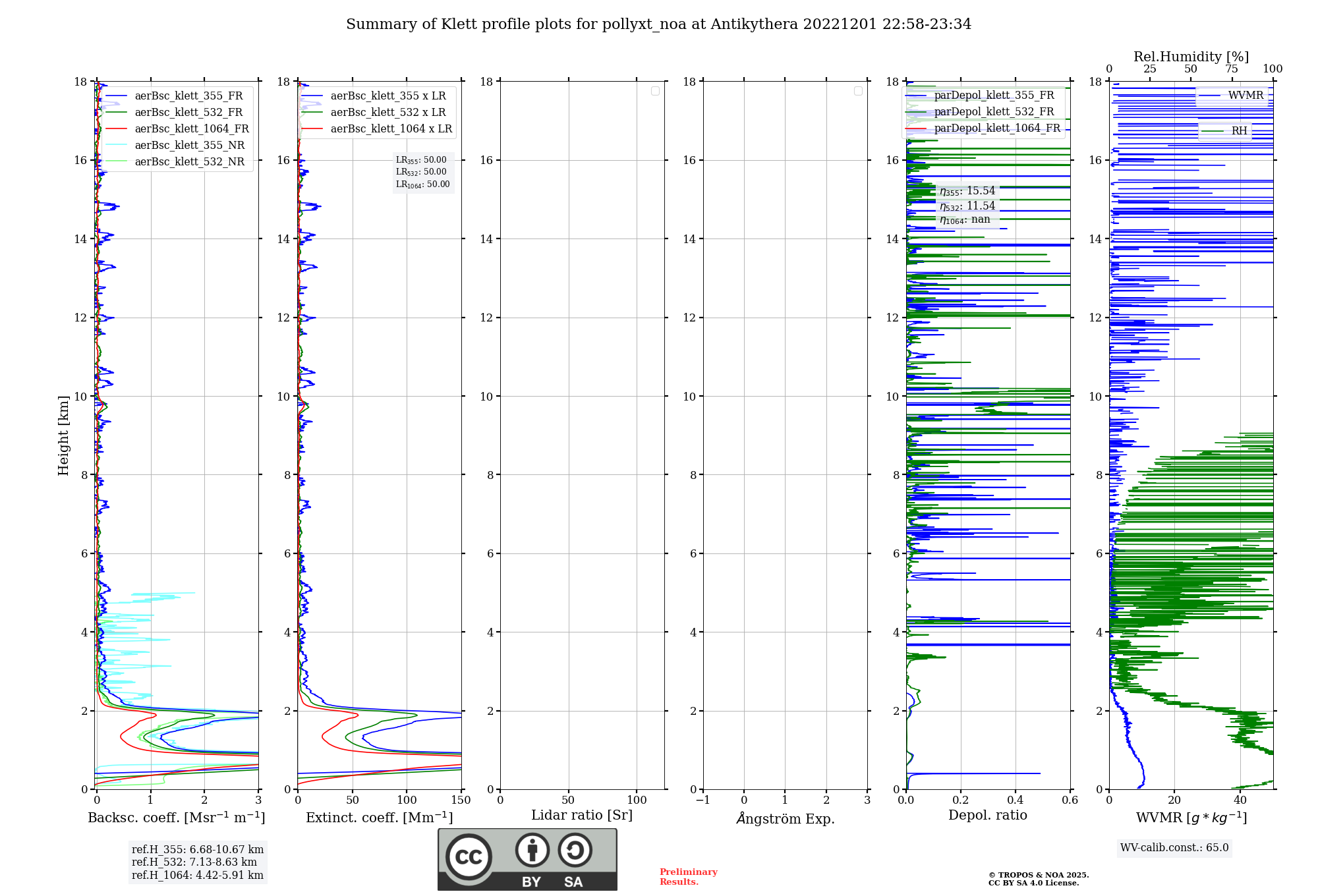Image resolution: width=1318 pixels, height=896 pixels.
Task: Click the SA share-alike circular arrow icon
Action: point(575,850)
